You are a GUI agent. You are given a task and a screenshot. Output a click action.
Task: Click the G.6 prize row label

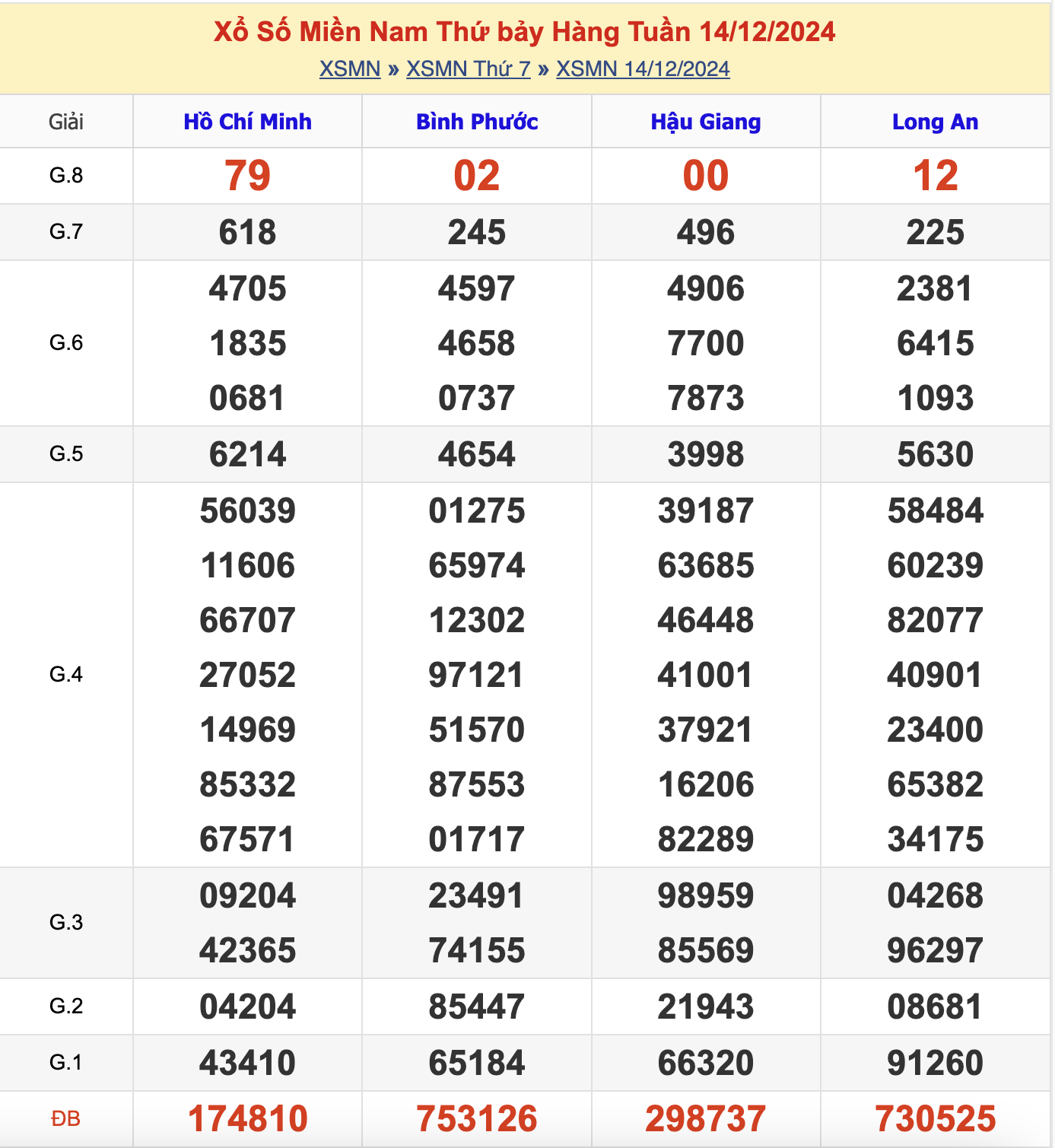66,343
